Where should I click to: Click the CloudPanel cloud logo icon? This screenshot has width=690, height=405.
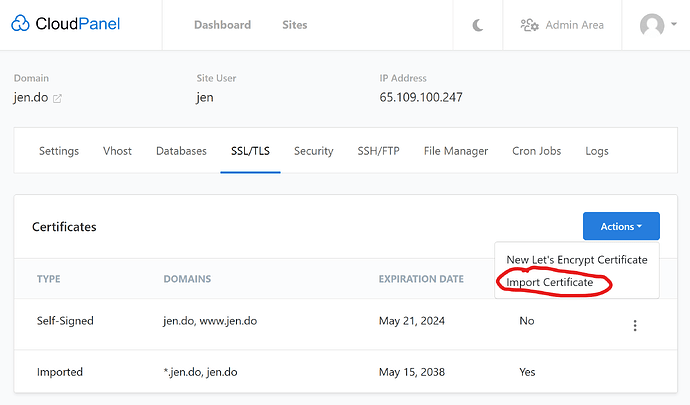(x=20, y=23)
